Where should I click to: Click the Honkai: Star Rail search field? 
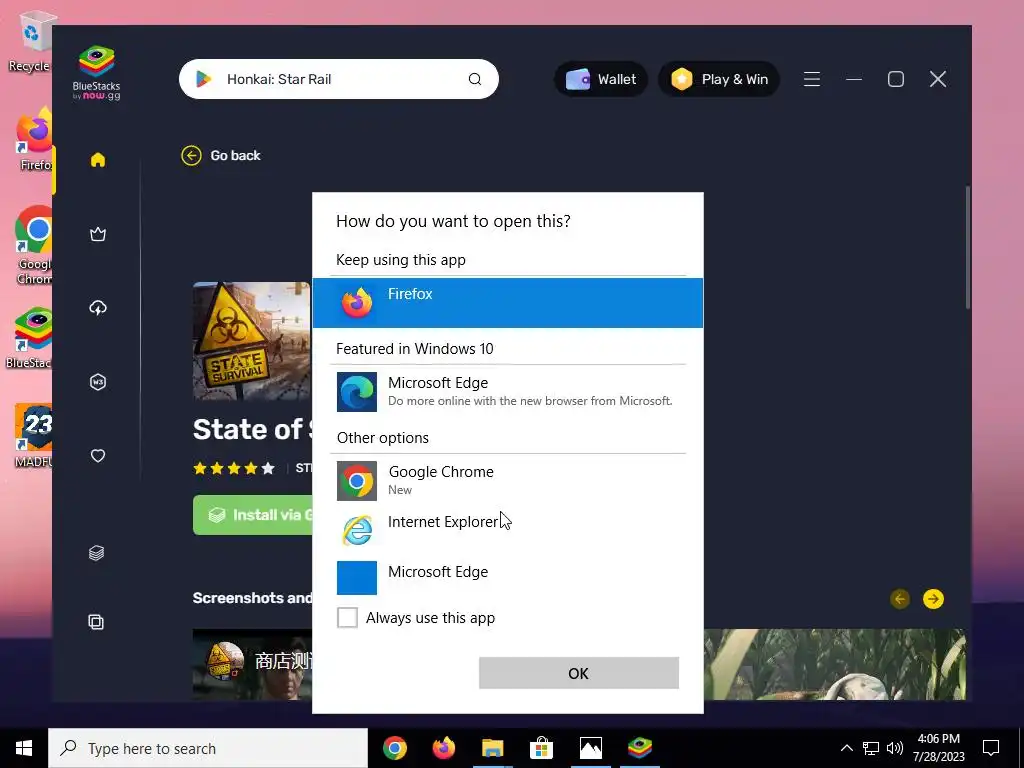coord(339,79)
